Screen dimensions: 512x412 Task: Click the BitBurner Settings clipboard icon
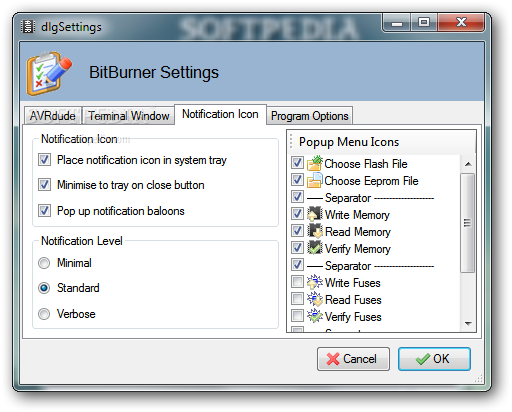tap(49, 73)
